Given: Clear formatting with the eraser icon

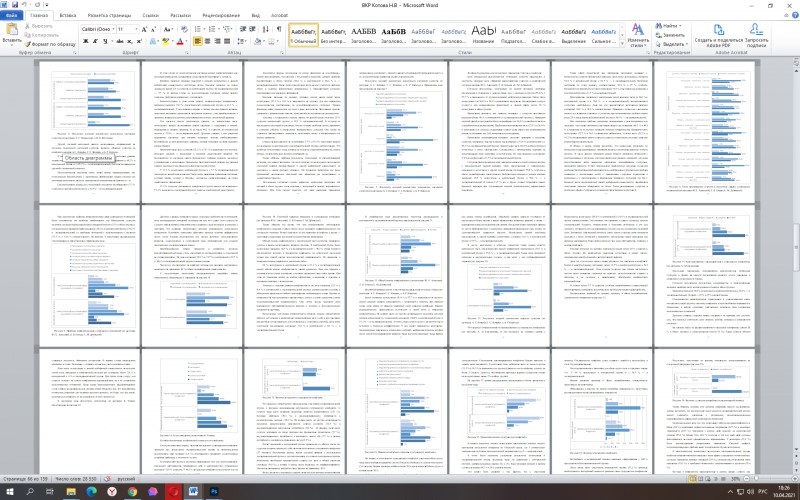Looking at the screenshot, I should (184, 29).
